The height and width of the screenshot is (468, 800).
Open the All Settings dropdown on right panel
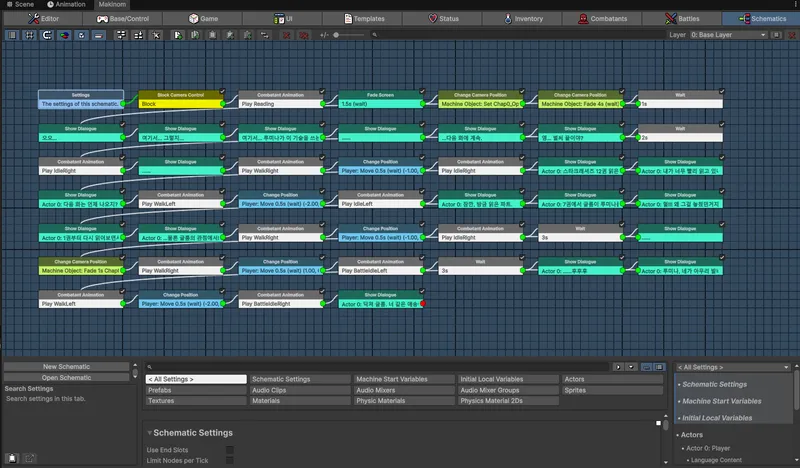click(733, 367)
